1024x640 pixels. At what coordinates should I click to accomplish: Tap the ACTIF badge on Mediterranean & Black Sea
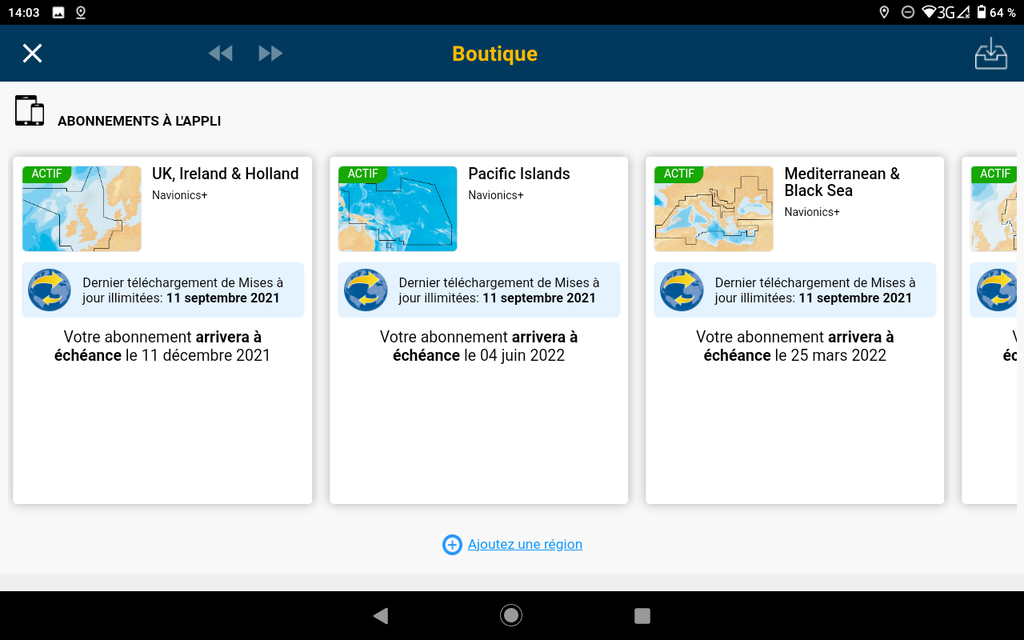click(679, 174)
